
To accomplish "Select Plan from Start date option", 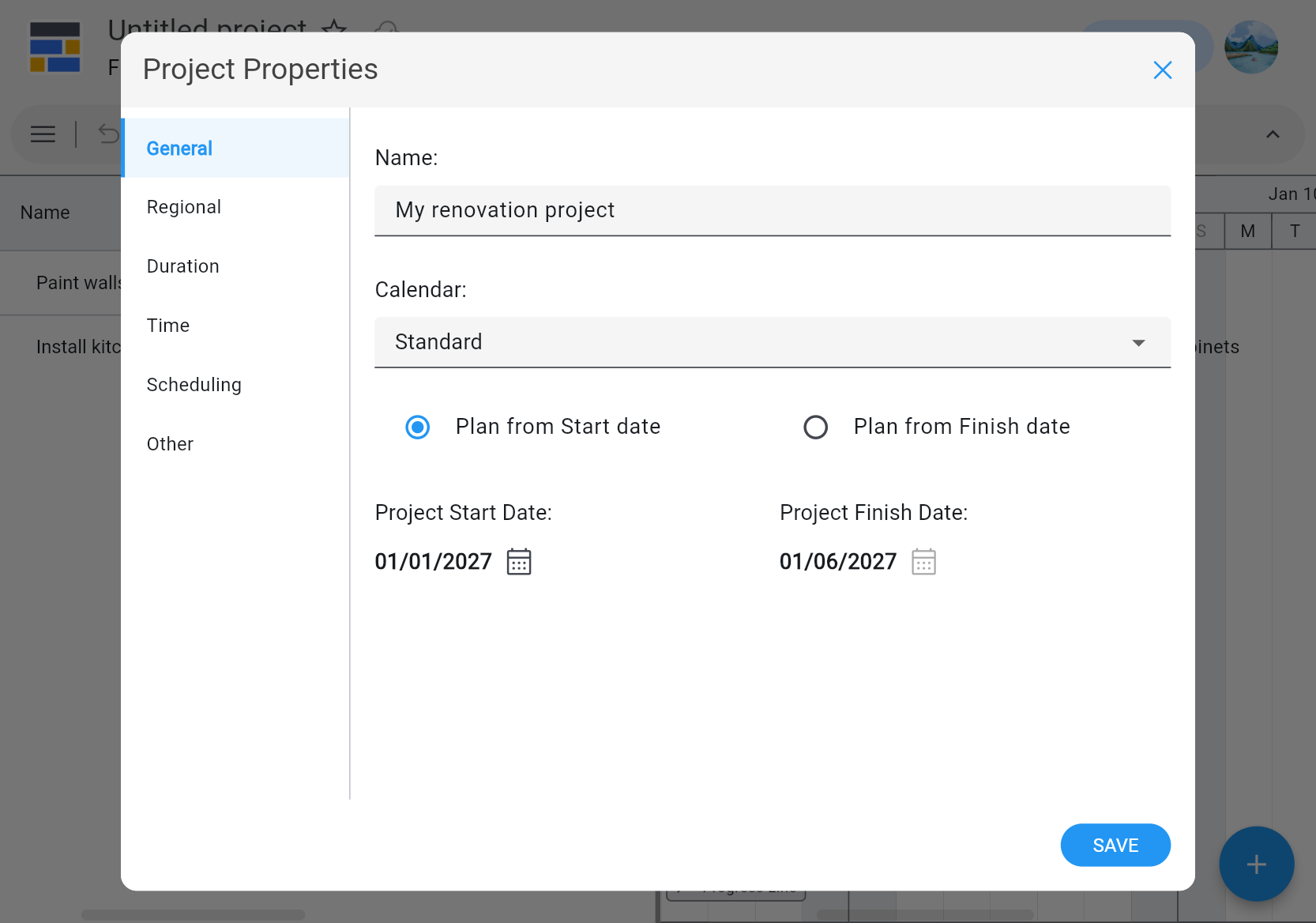I will click(x=417, y=427).
